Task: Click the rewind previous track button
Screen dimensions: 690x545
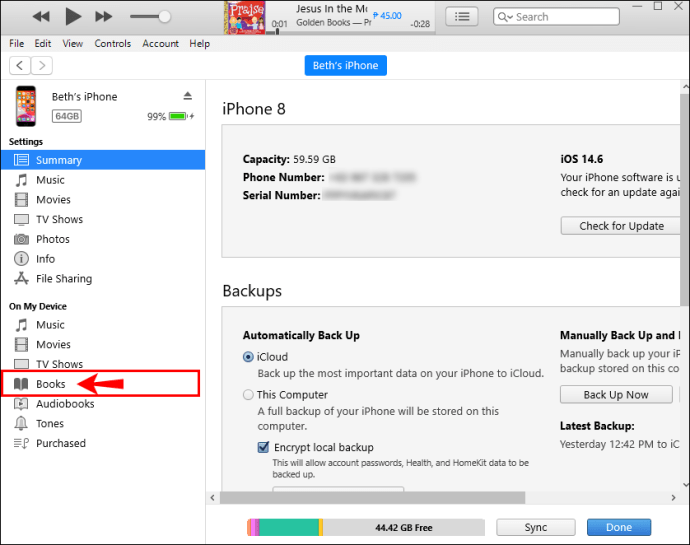Action: click(x=41, y=17)
